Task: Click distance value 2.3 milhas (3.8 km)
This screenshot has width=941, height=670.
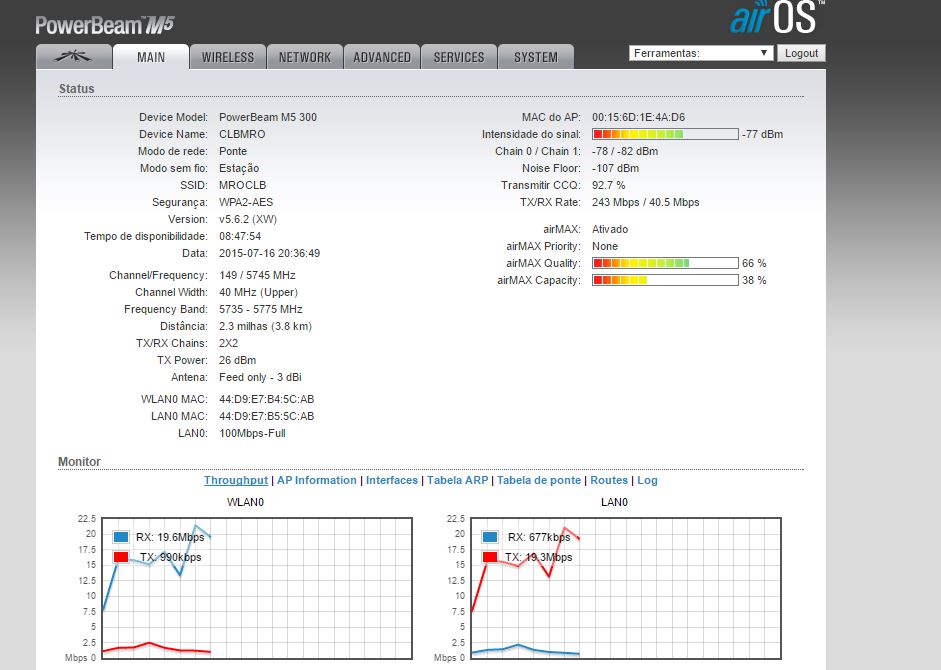Action: (x=265, y=326)
